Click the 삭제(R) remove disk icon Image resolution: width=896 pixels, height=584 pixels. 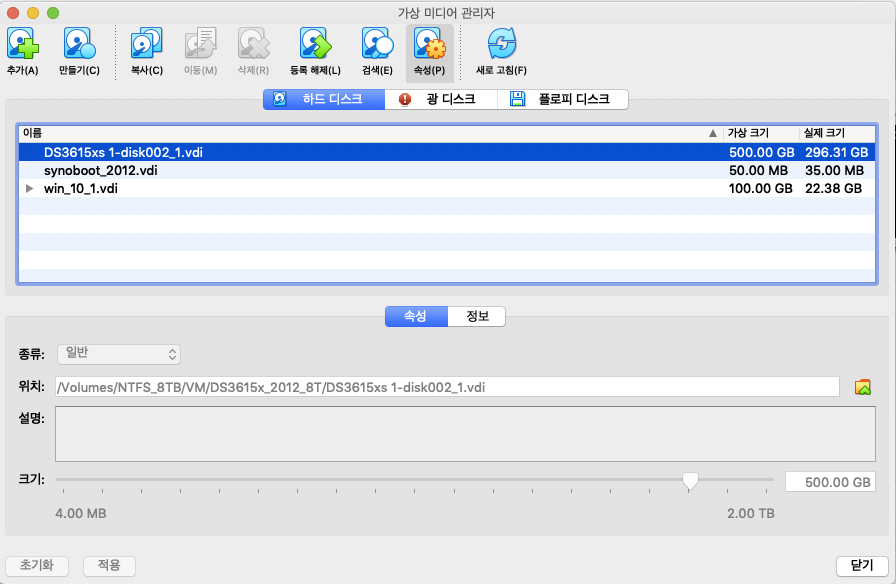253,45
